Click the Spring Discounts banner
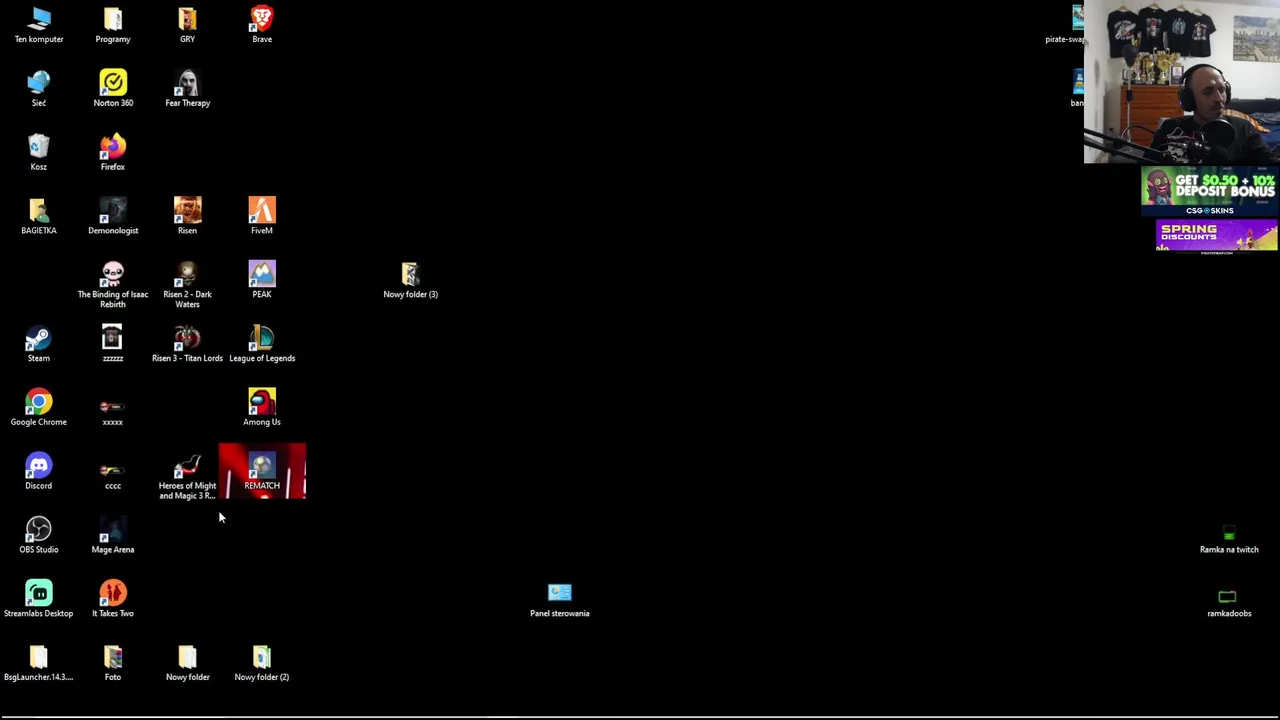The width and height of the screenshot is (1280, 720). 1216,237
